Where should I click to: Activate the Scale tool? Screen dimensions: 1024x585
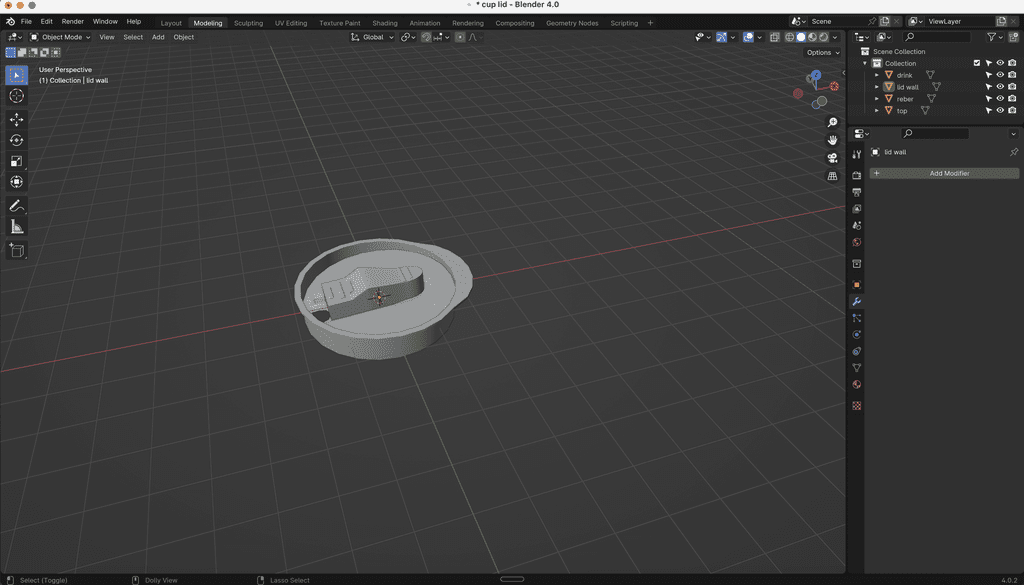16,161
